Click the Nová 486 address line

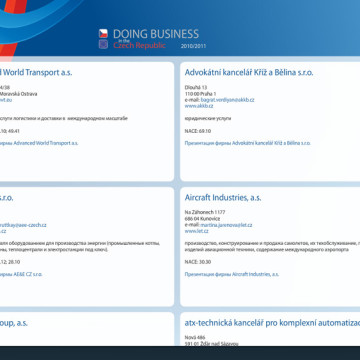[195, 337]
